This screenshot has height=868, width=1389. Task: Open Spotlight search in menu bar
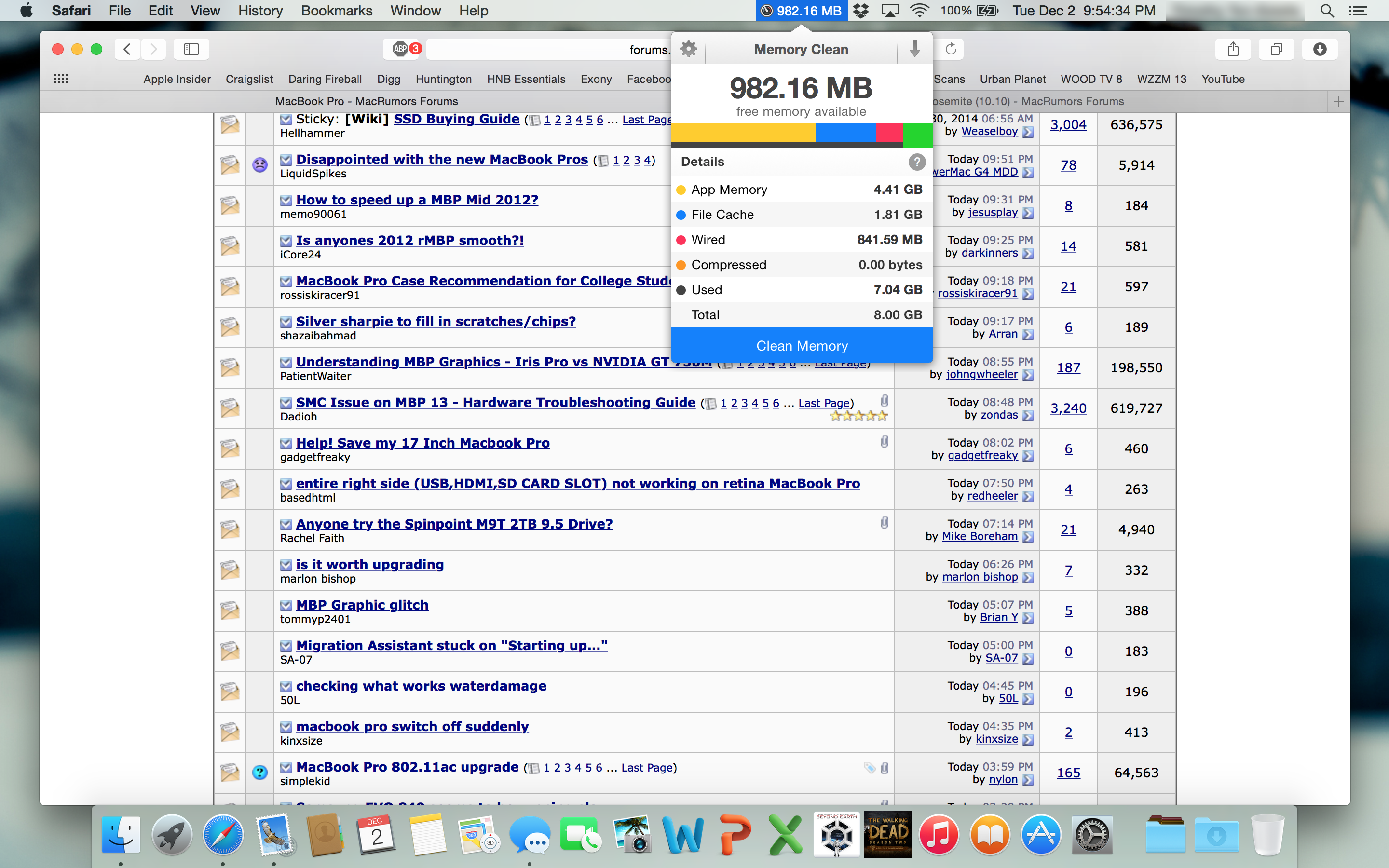click(1326, 10)
